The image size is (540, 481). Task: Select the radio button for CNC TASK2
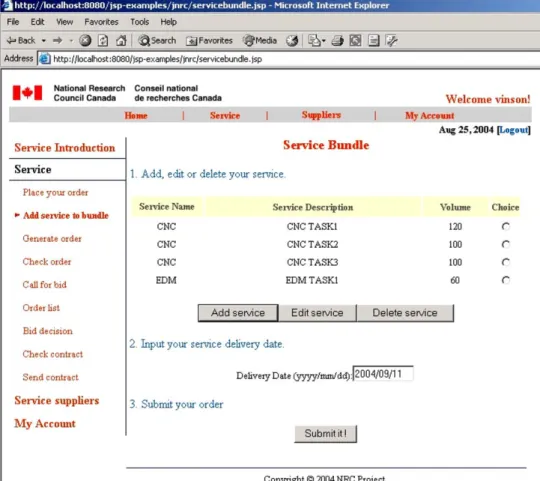tap(506, 244)
